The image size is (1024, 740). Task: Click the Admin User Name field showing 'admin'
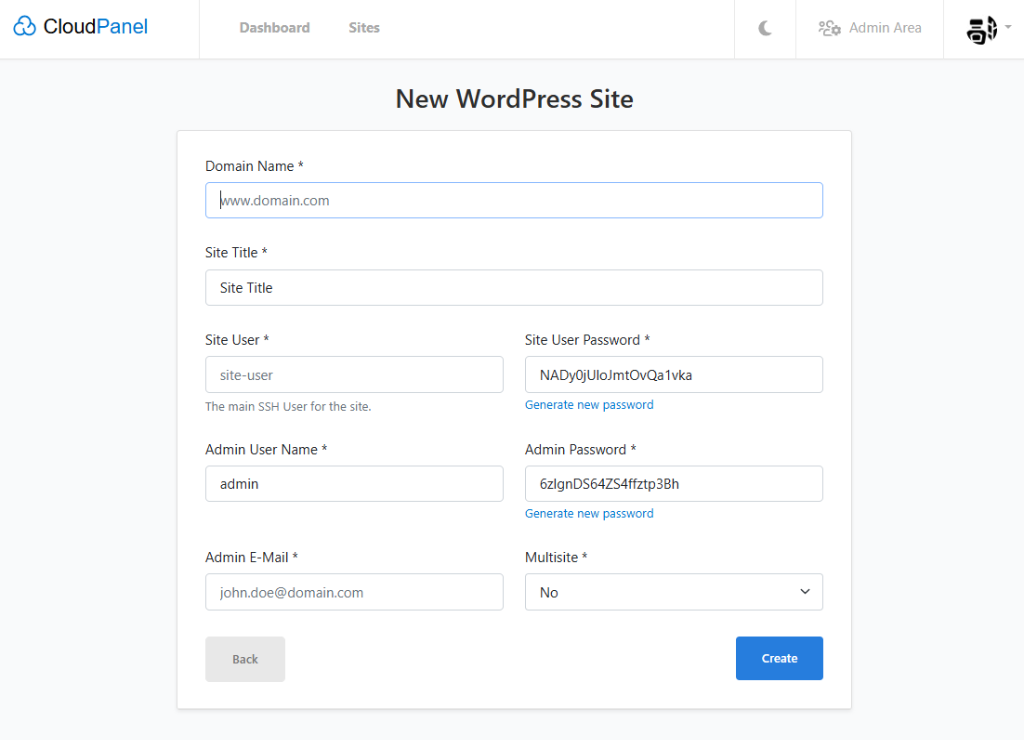(x=354, y=483)
